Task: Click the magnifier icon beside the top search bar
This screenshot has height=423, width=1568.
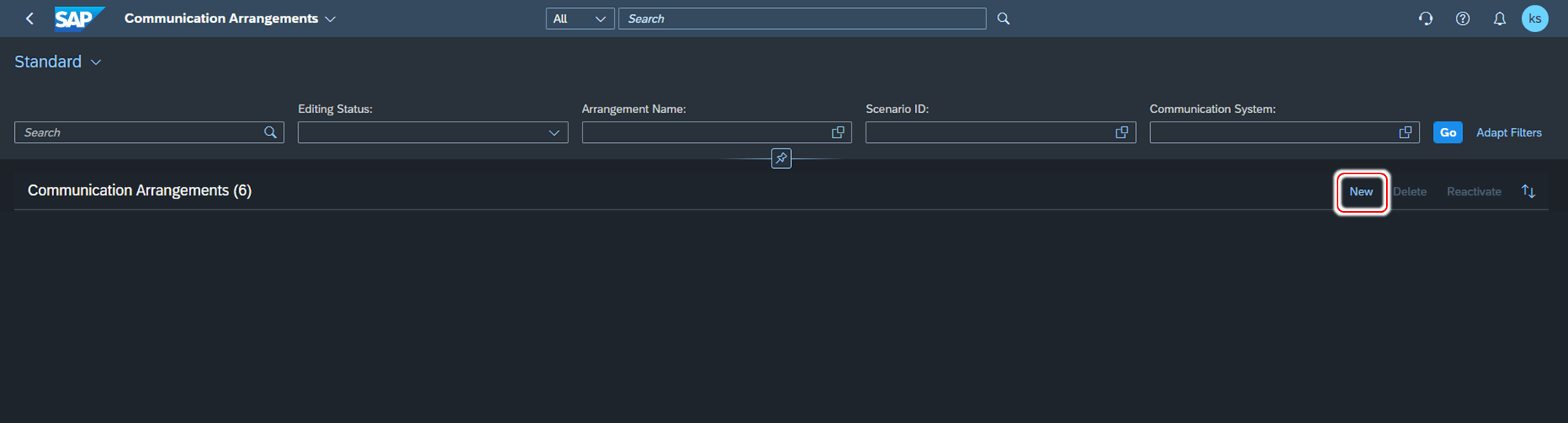Action: pyautogui.click(x=1004, y=19)
